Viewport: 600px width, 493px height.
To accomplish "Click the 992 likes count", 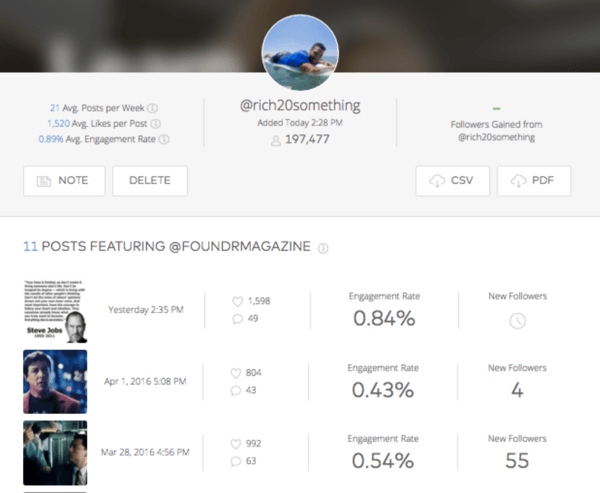I will [x=253, y=444].
